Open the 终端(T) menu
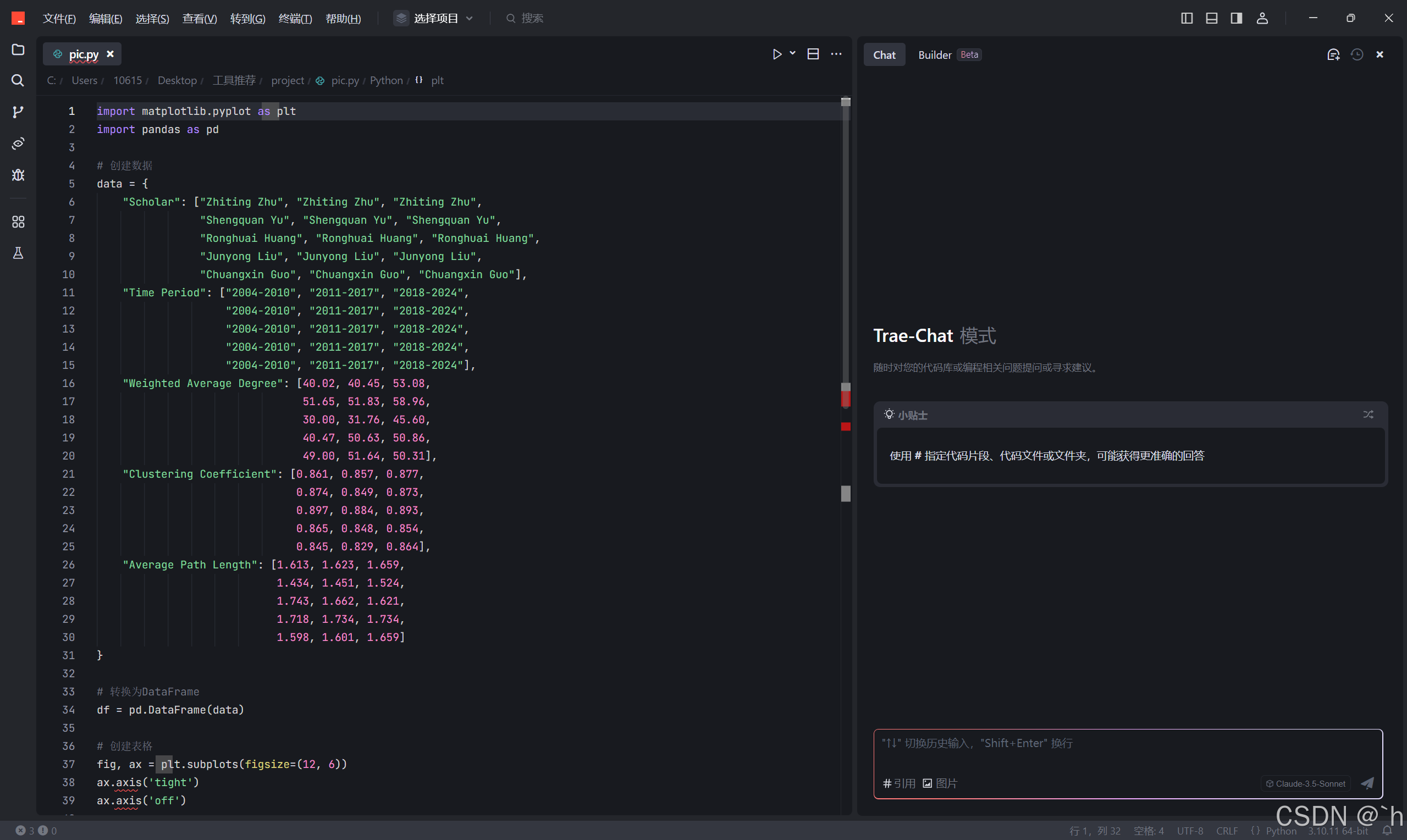This screenshot has height=840, width=1407. 295,19
